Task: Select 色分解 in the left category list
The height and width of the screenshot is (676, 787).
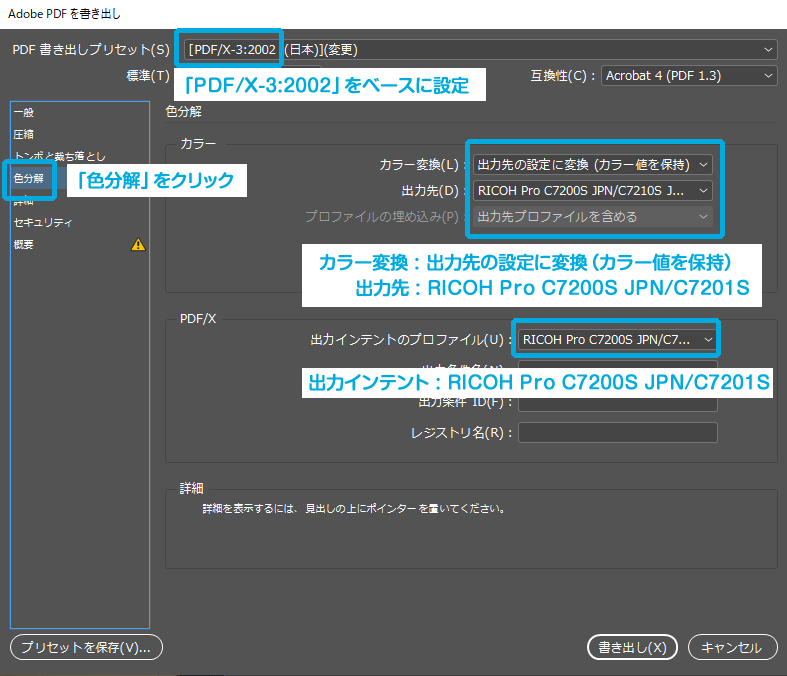Action: tap(29, 179)
